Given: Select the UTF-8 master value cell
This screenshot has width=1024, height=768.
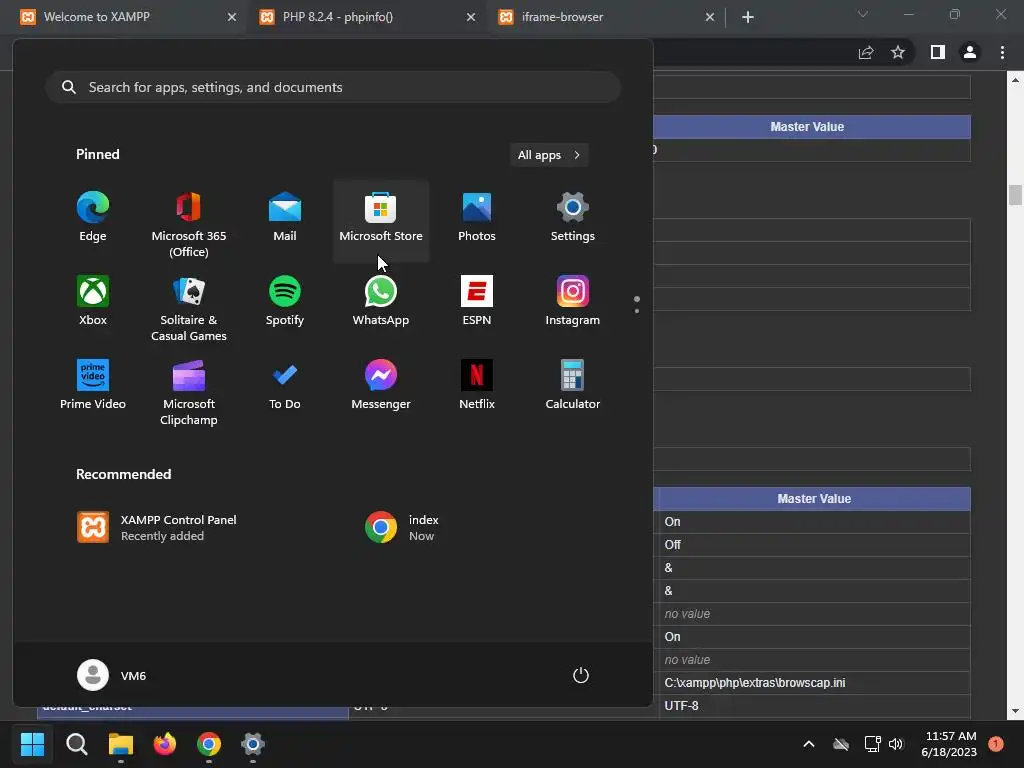Looking at the screenshot, I should tap(814, 706).
